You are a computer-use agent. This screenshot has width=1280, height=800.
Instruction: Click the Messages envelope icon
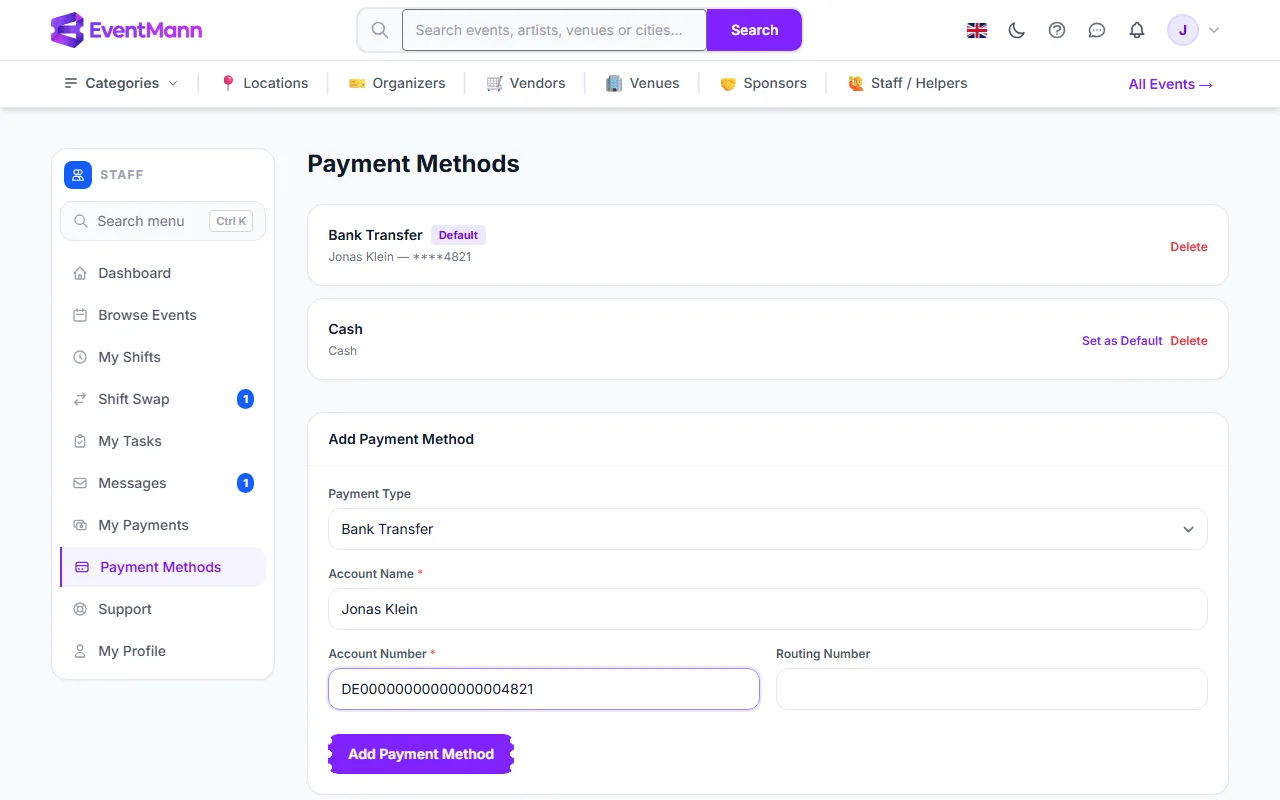[x=80, y=483]
